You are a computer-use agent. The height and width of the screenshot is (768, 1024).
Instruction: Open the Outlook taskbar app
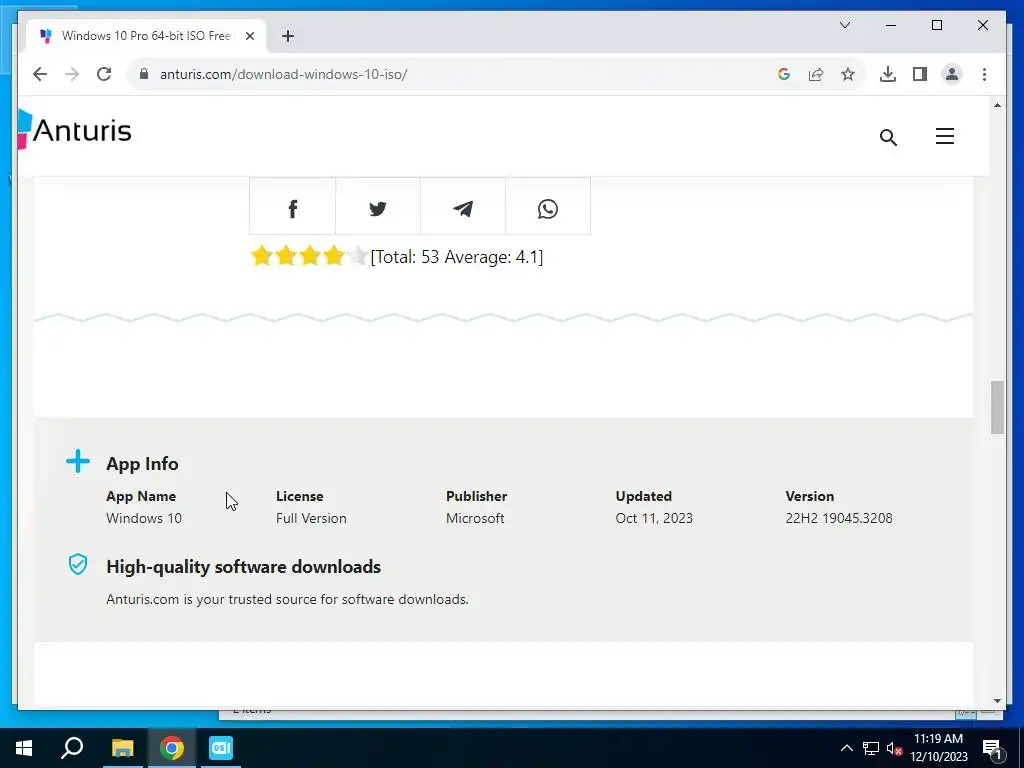221,748
